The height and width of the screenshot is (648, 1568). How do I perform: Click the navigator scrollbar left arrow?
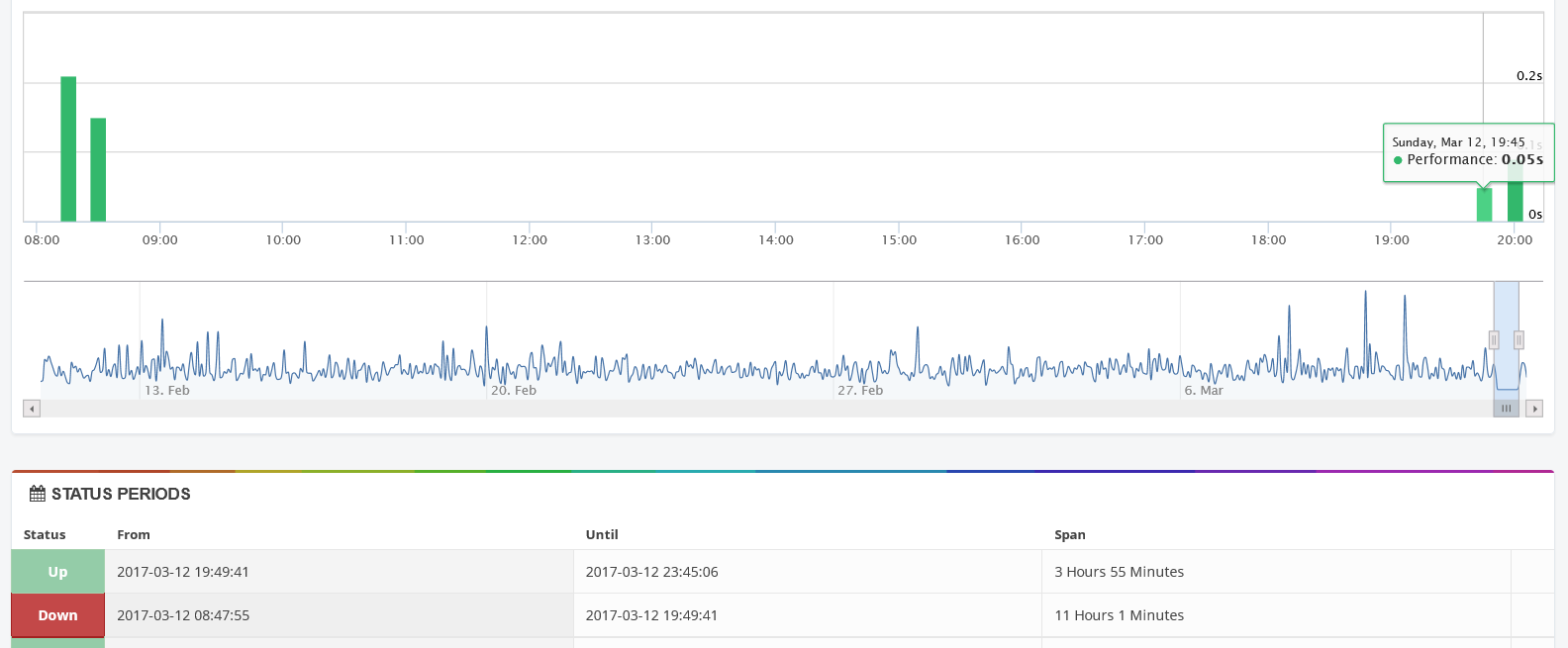coord(32,409)
